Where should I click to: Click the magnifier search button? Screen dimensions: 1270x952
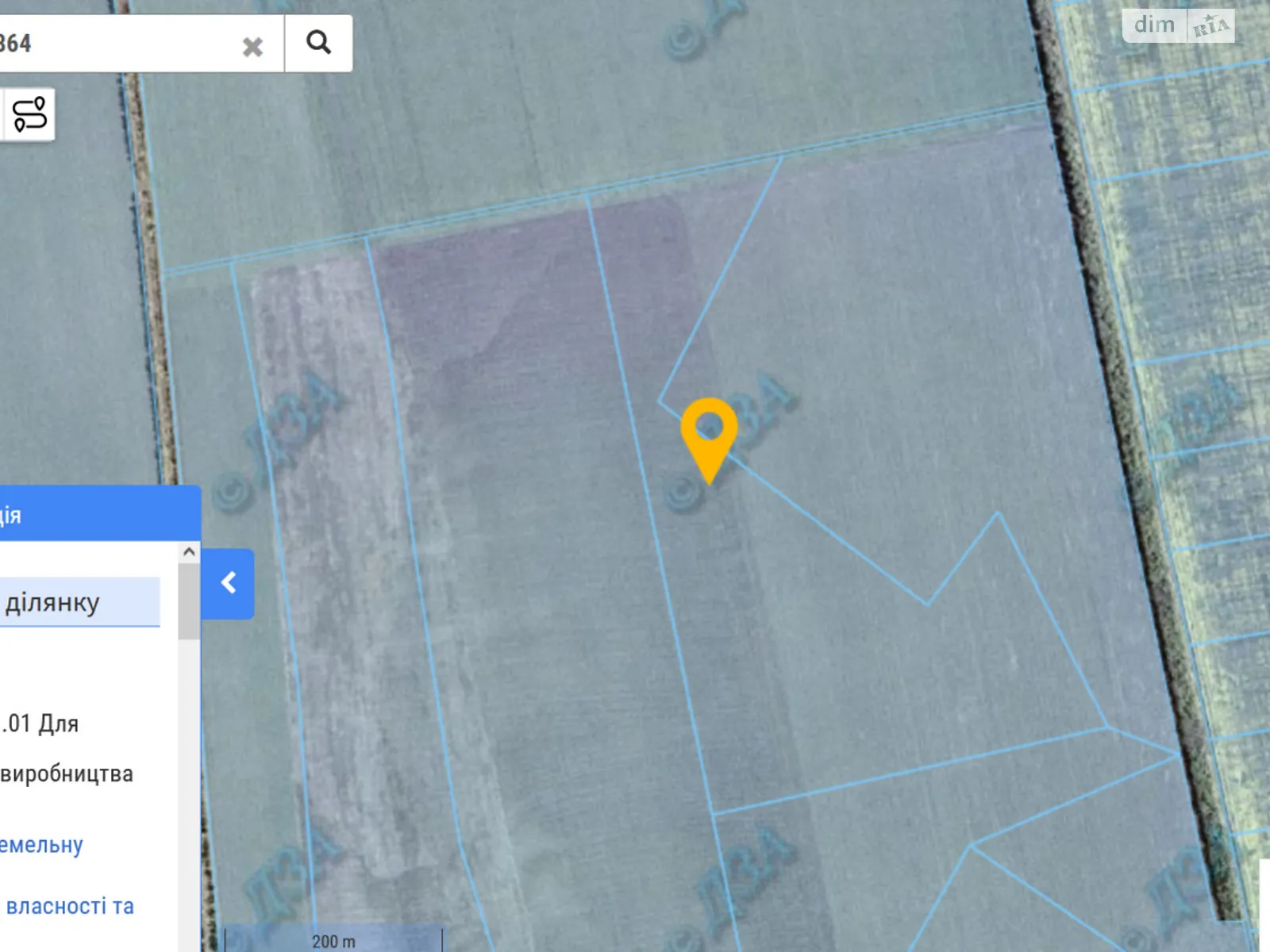point(318,43)
